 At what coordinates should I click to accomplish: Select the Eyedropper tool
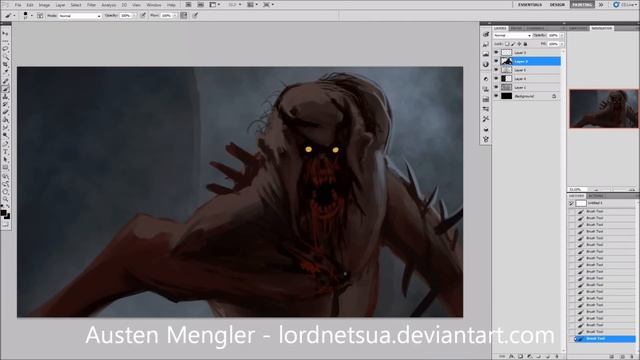pos(5,73)
